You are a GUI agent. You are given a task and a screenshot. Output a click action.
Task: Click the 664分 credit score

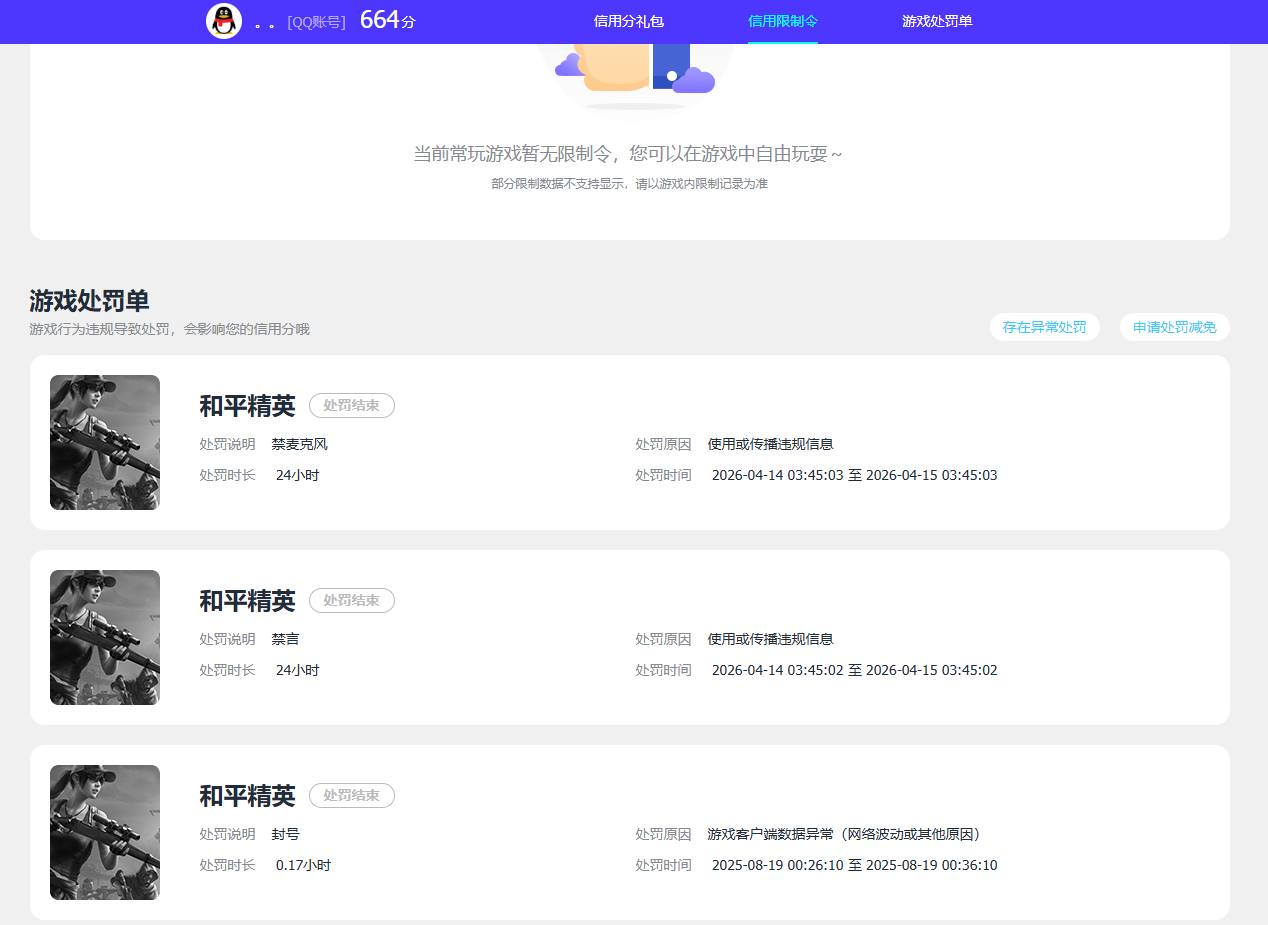[x=387, y=20]
